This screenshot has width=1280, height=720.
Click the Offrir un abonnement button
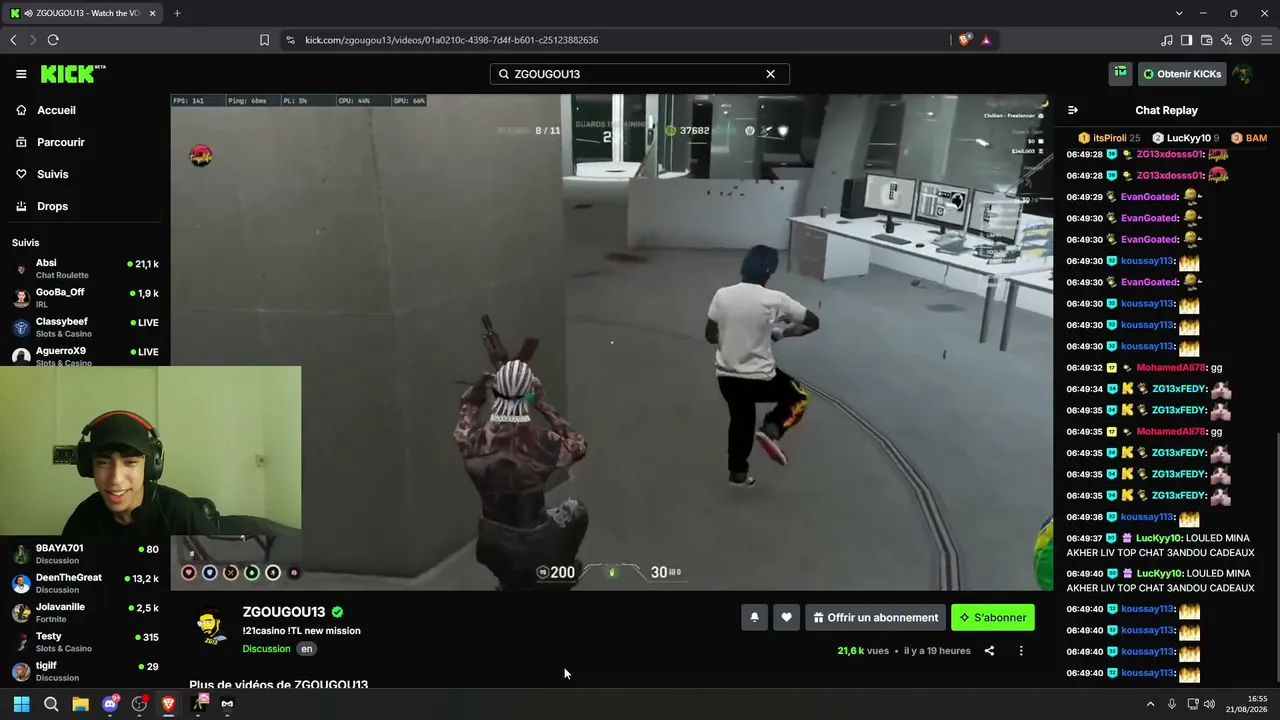pyautogui.click(x=875, y=618)
